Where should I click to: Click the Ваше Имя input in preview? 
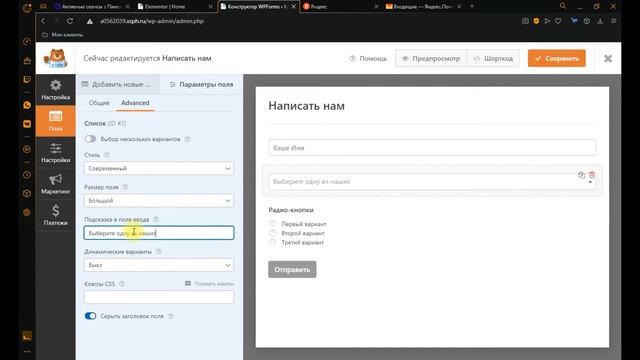click(x=432, y=148)
